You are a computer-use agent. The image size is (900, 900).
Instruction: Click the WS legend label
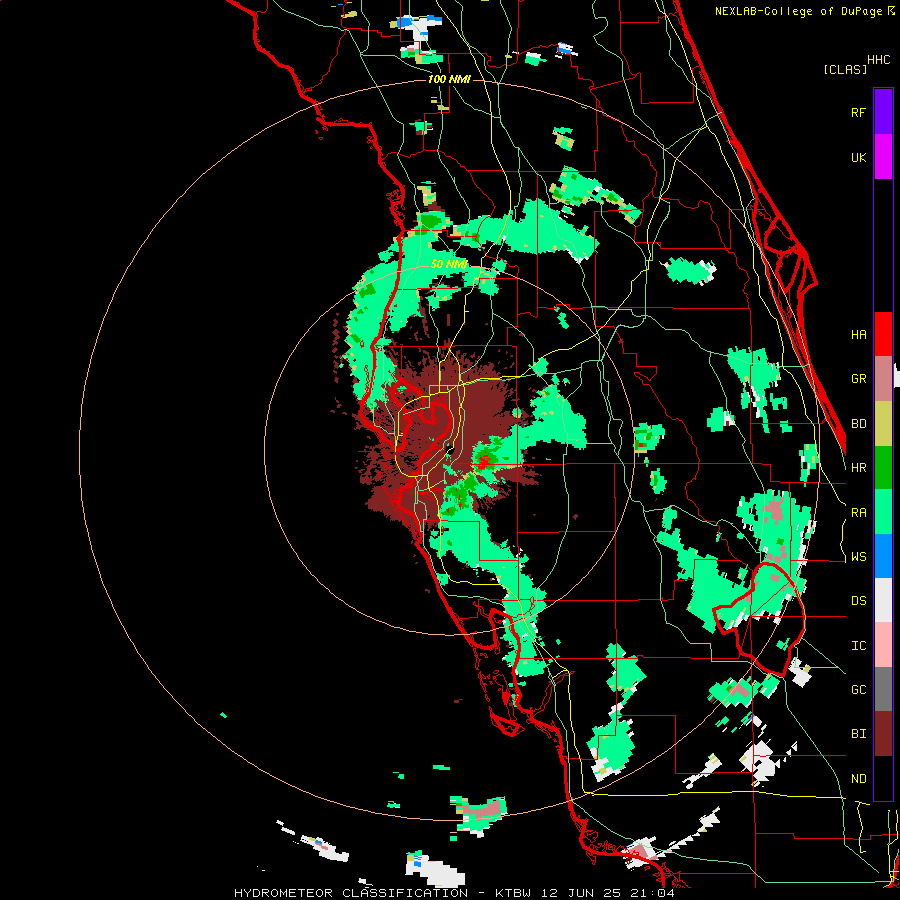coord(858,557)
